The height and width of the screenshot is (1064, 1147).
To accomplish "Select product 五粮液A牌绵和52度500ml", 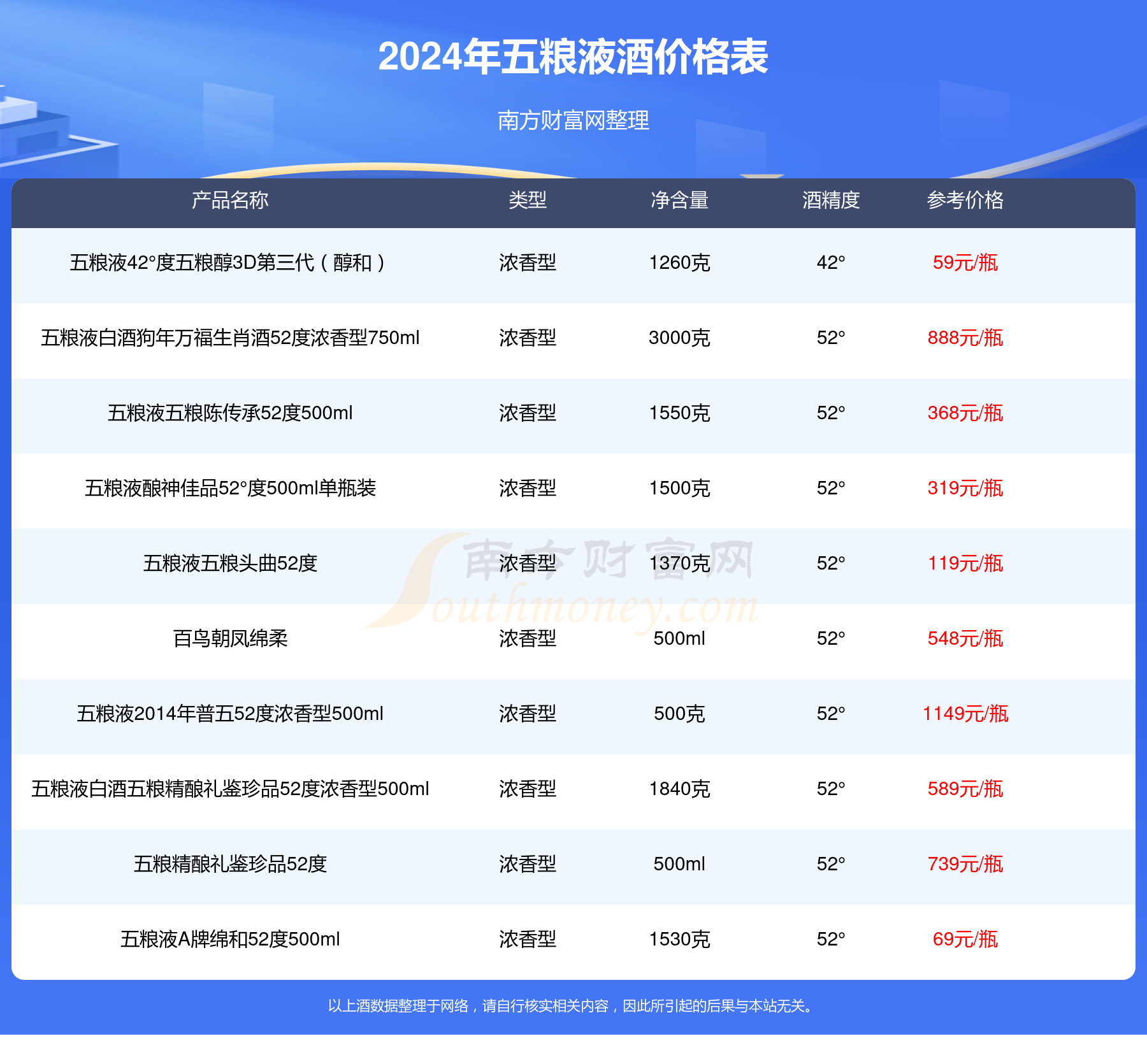I will [x=230, y=939].
